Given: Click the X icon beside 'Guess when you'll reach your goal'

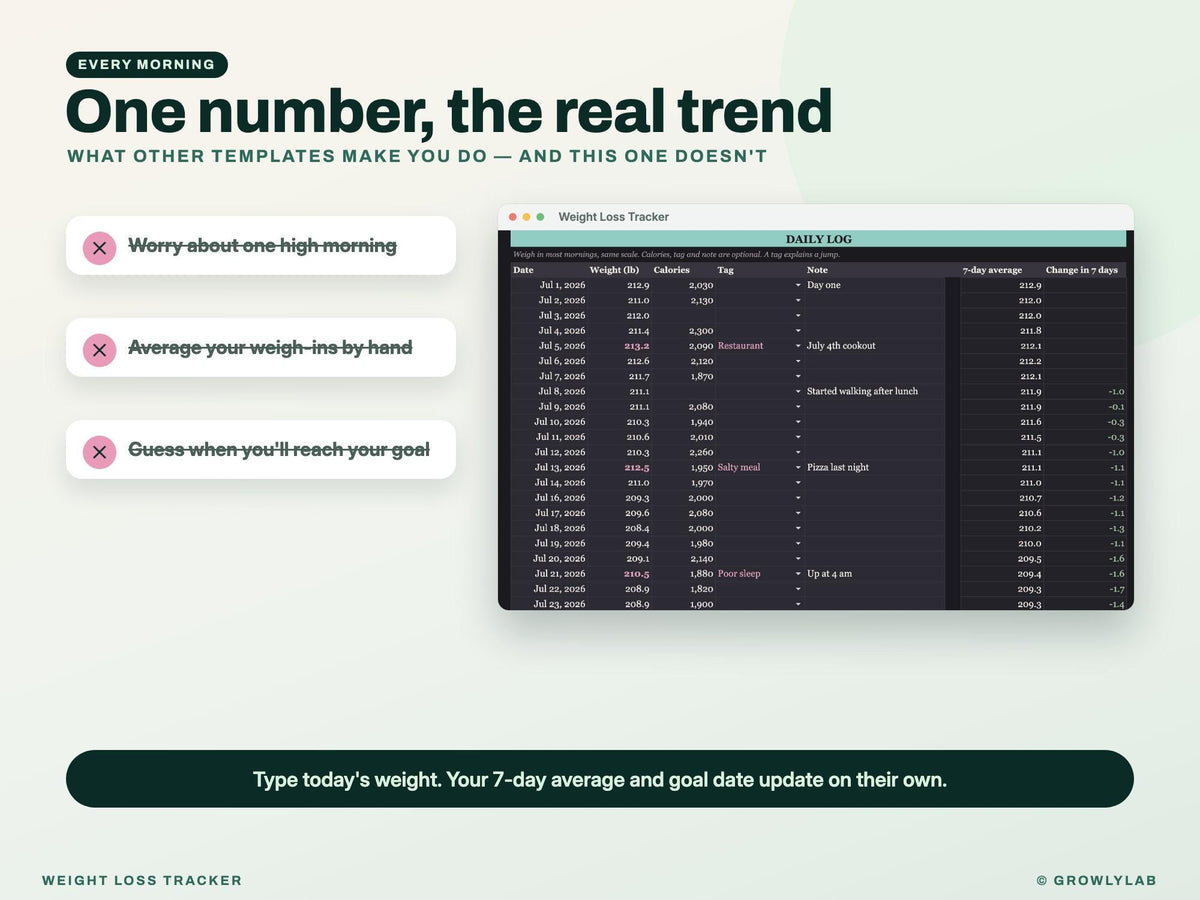Looking at the screenshot, I should 99,451.
